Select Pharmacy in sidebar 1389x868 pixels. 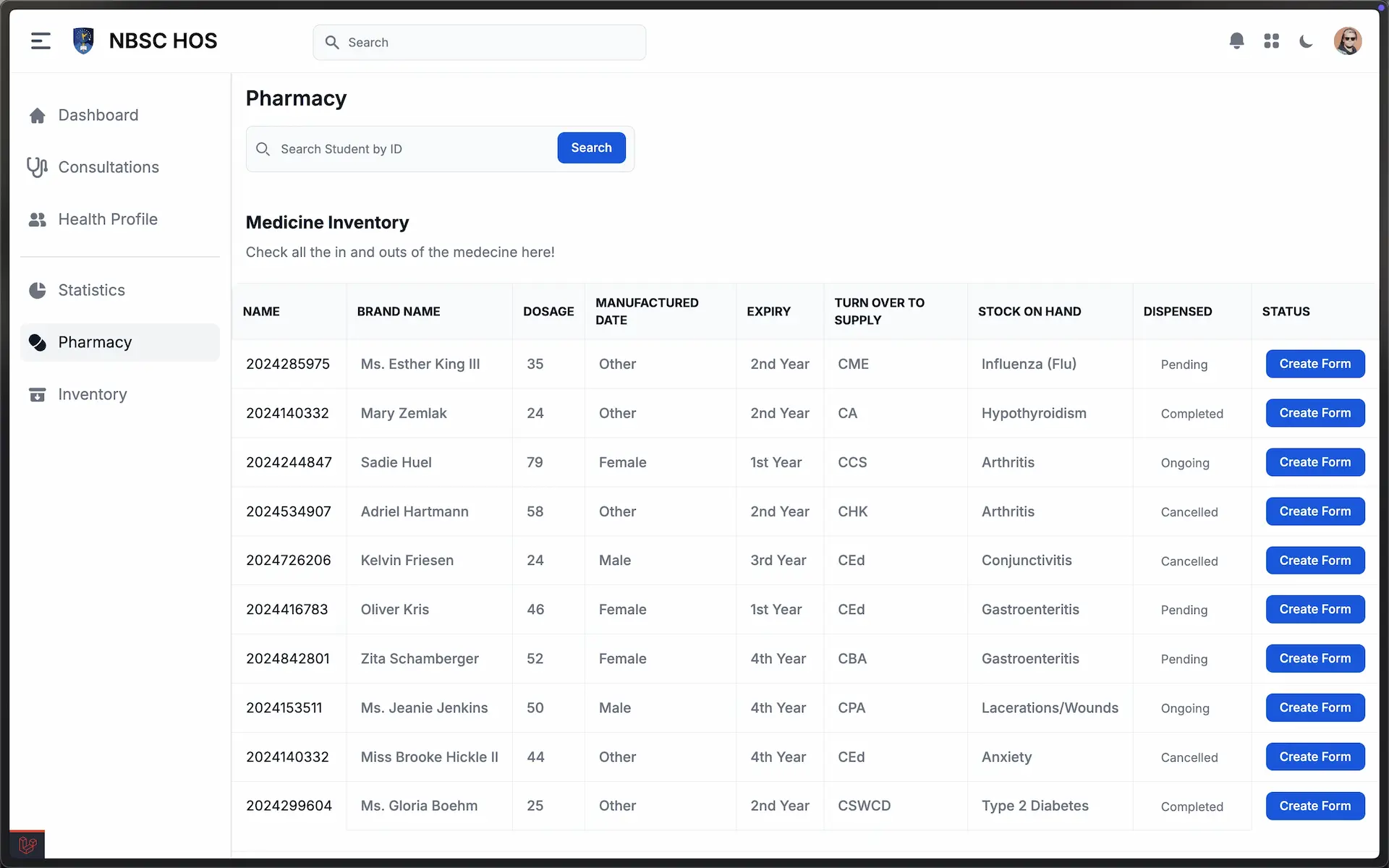point(120,342)
